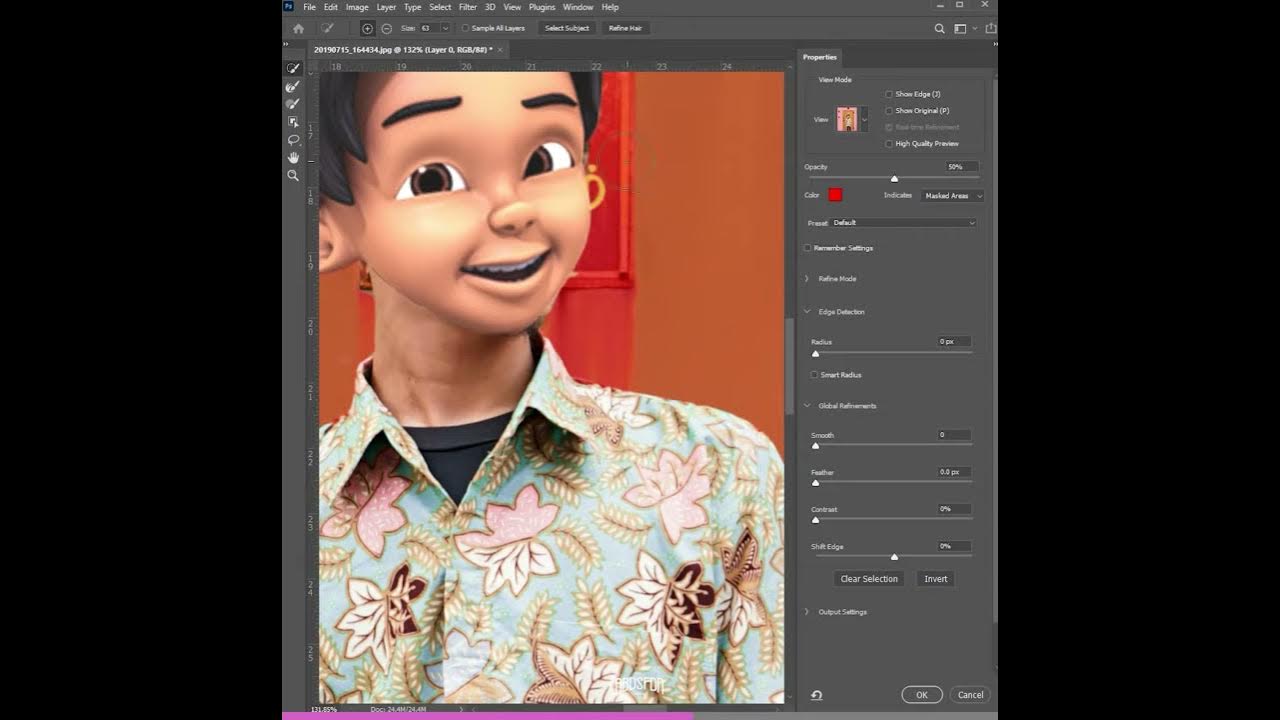Viewport: 1280px width, 720px height.
Task: Open the Image menu
Action: (x=357, y=7)
